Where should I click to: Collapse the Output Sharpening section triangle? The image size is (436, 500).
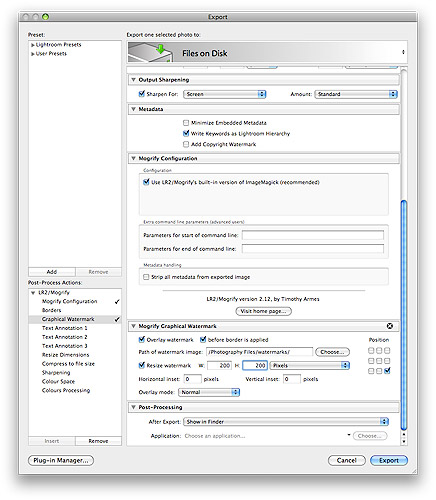click(133, 80)
